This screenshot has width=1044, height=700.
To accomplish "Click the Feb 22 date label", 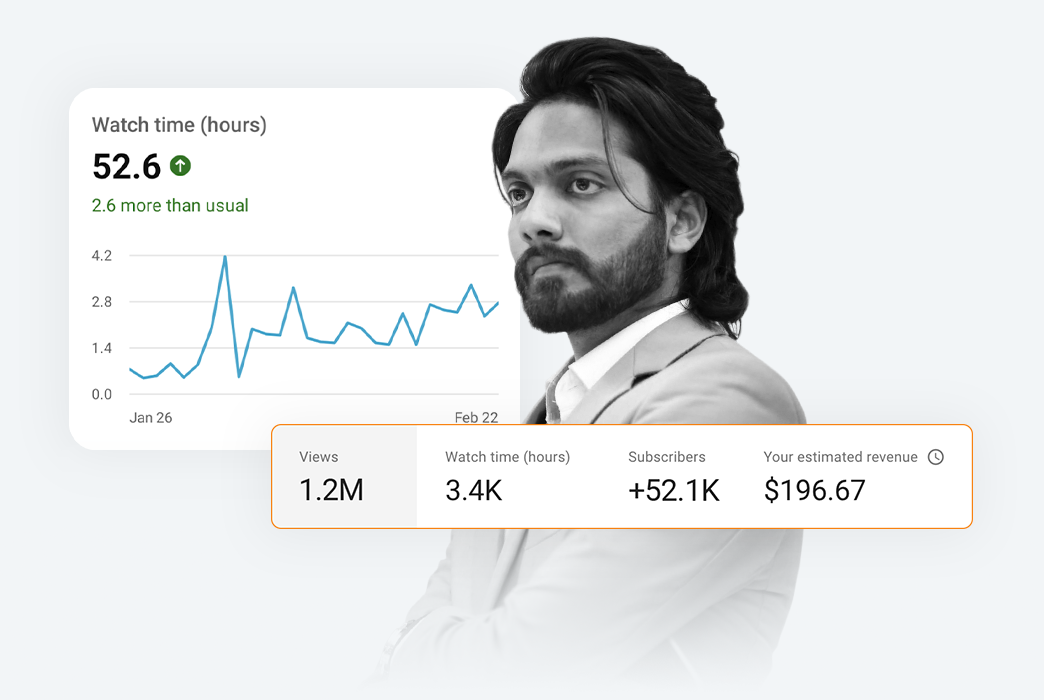I will coord(476,418).
